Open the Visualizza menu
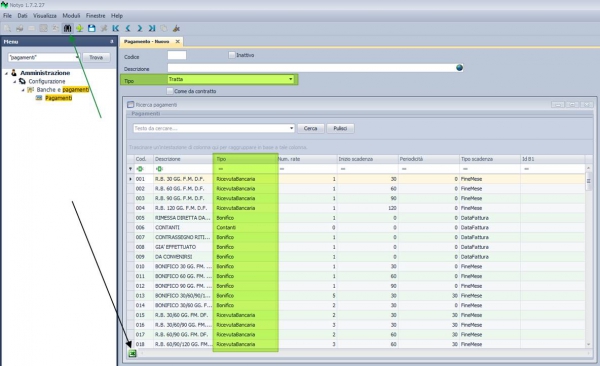The height and width of the screenshot is (366, 600). [45, 16]
